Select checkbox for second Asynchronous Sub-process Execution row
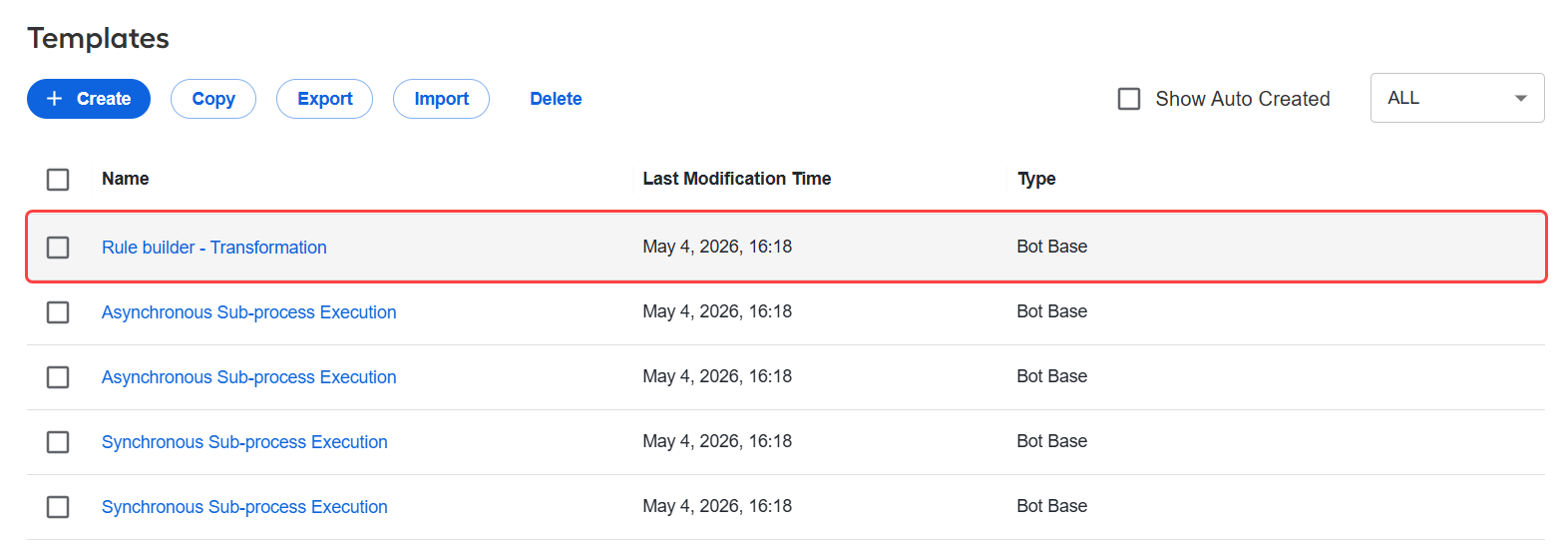The width and height of the screenshot is (1568, 544). [x=58, y=377]
